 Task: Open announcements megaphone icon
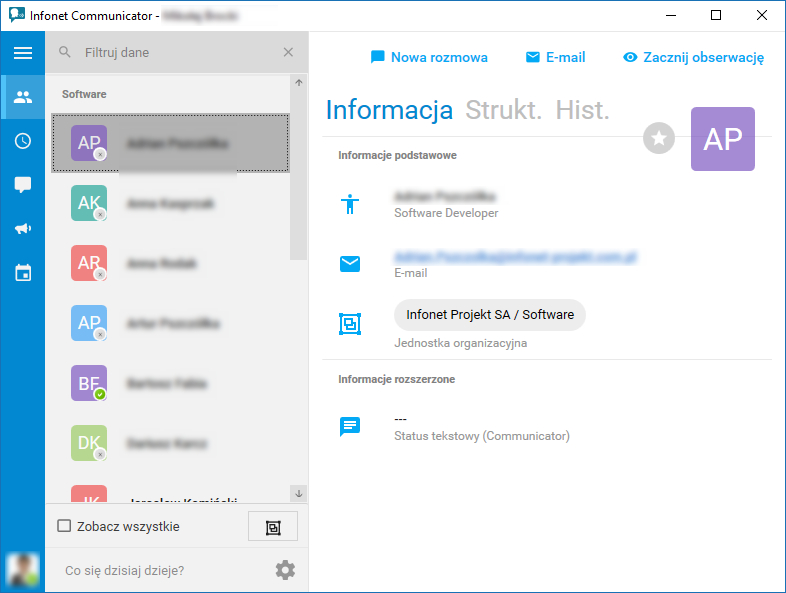(x=23, y=229)
